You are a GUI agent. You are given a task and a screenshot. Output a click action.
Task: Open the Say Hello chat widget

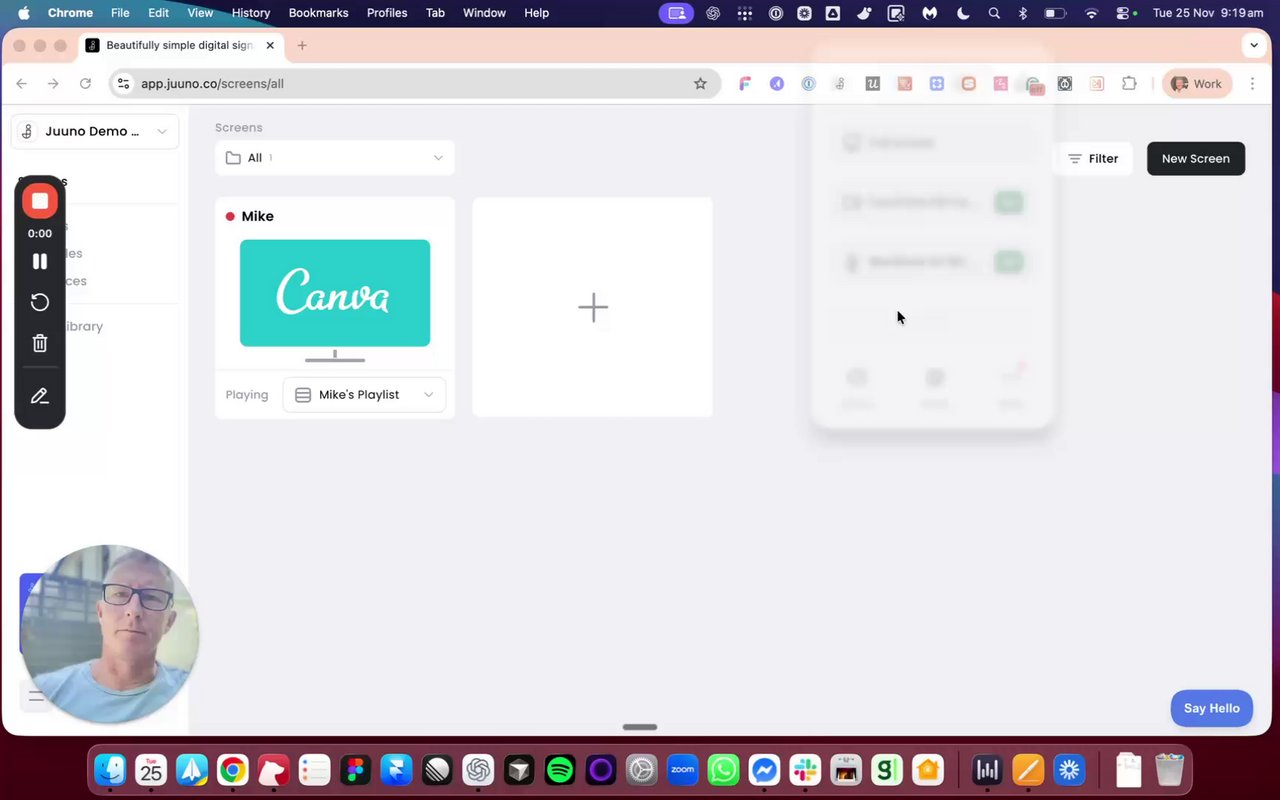click(1212, 708)
